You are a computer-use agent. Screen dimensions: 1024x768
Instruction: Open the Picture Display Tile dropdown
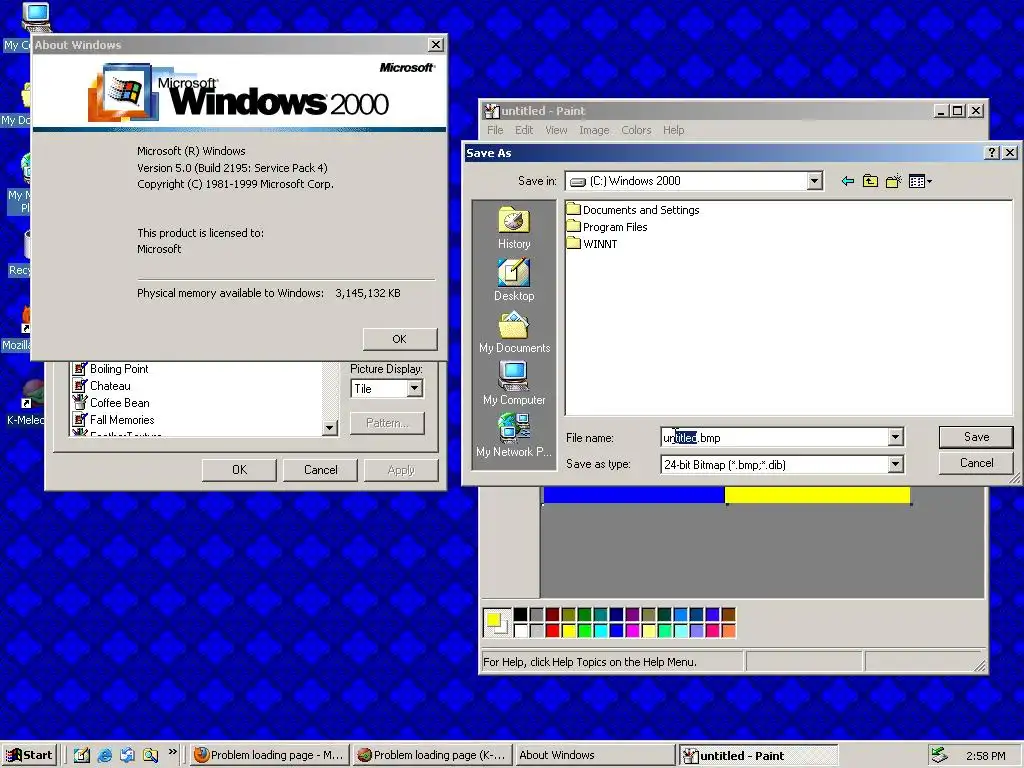pyautogui.click(x=414, y=389)
